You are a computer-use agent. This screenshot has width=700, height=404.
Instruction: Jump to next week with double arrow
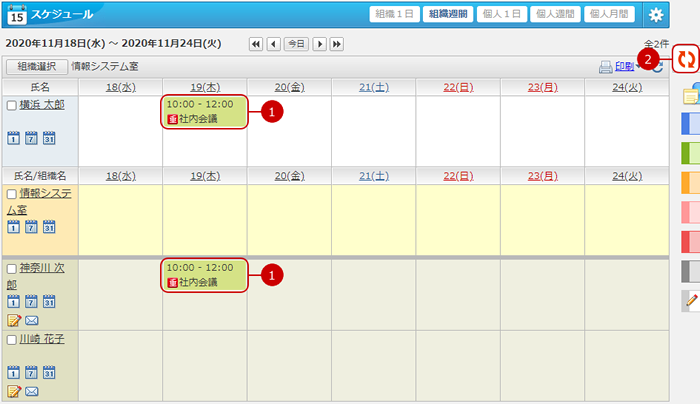click(337, 44)
